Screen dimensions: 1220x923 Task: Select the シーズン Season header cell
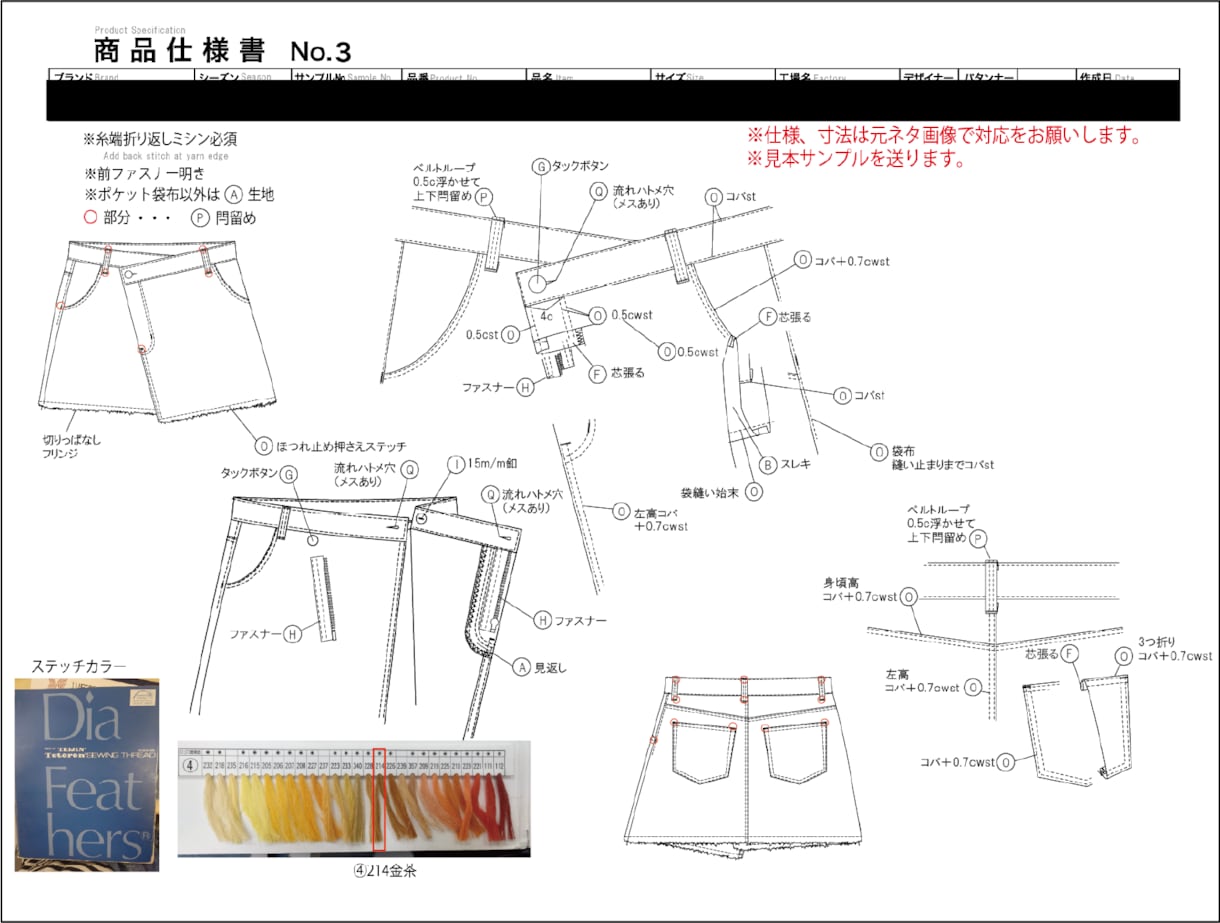tap(242, 76)
